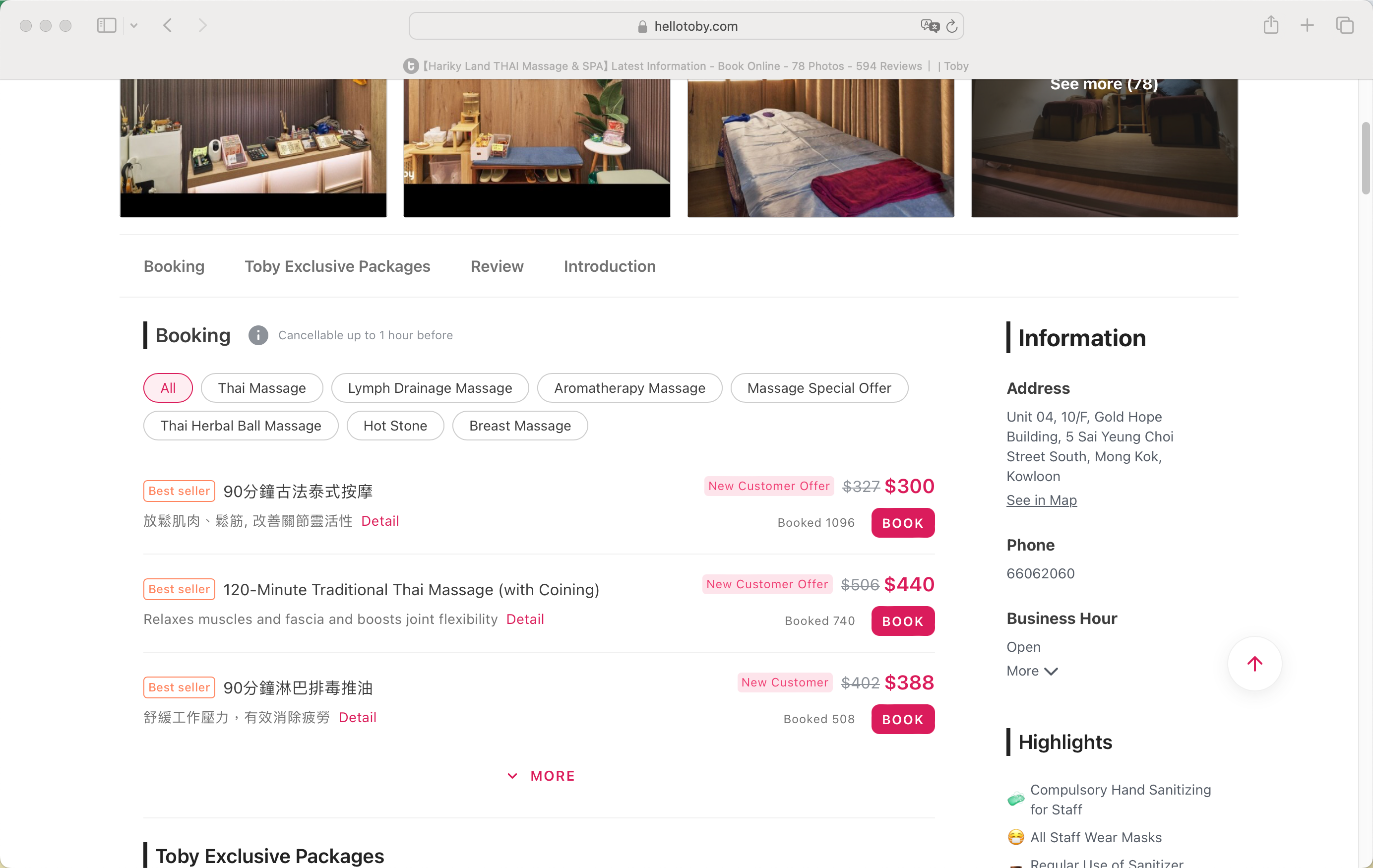The width and height of the screenshot is (1373, 868).
Task: Open sidebar dropdown chevron
Action: pos(134,26)
